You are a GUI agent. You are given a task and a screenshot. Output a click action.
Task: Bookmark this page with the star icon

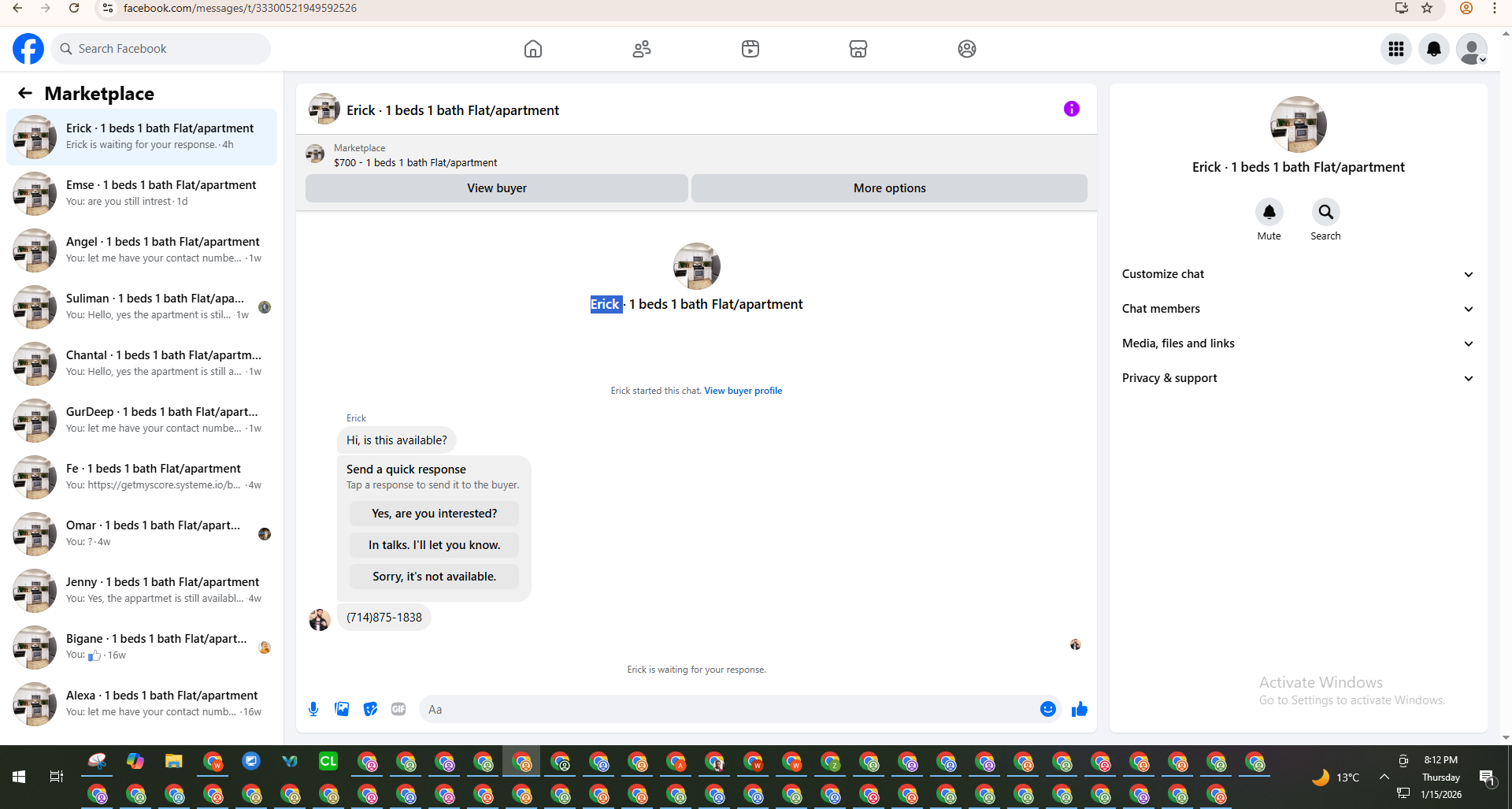click(1427, 8)
